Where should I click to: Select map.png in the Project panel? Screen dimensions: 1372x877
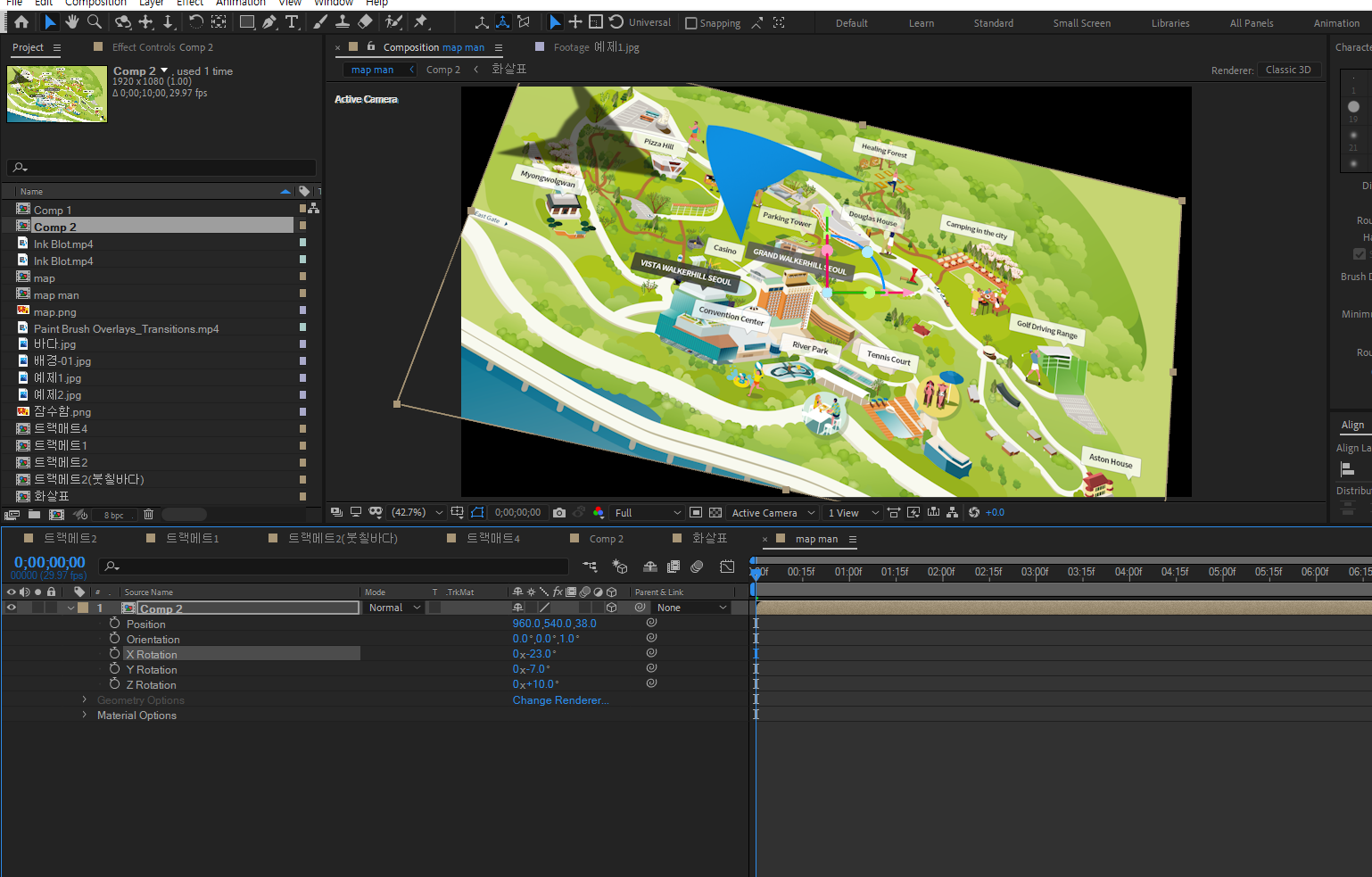coord(55,312)
